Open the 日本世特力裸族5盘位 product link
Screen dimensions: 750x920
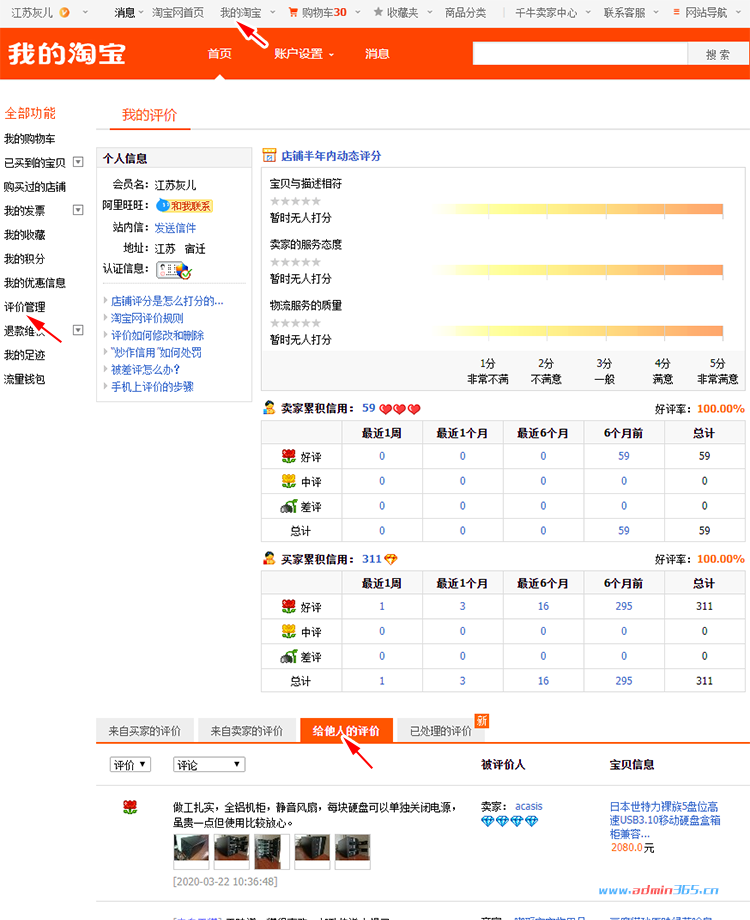[665, 820]
